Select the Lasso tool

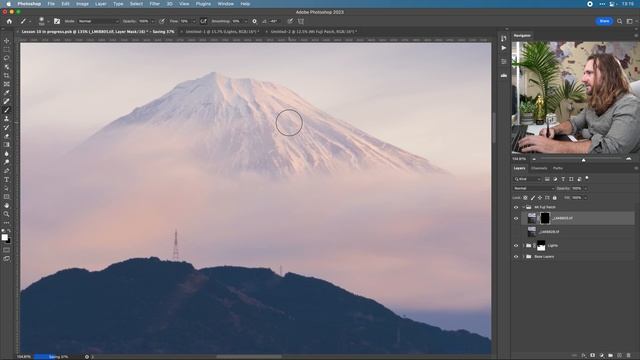pos(7,58)
